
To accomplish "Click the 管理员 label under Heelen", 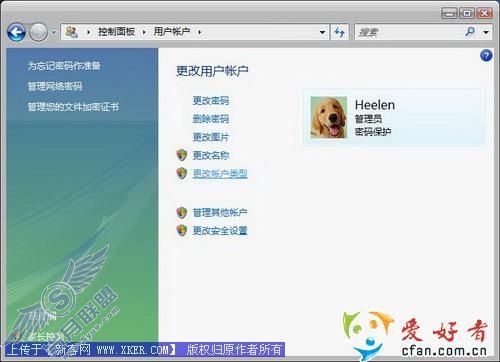I will pos(368,119).
